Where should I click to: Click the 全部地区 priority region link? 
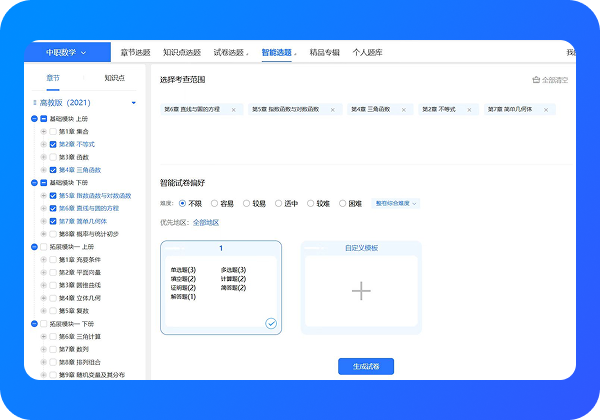click(x=206, y=222)
